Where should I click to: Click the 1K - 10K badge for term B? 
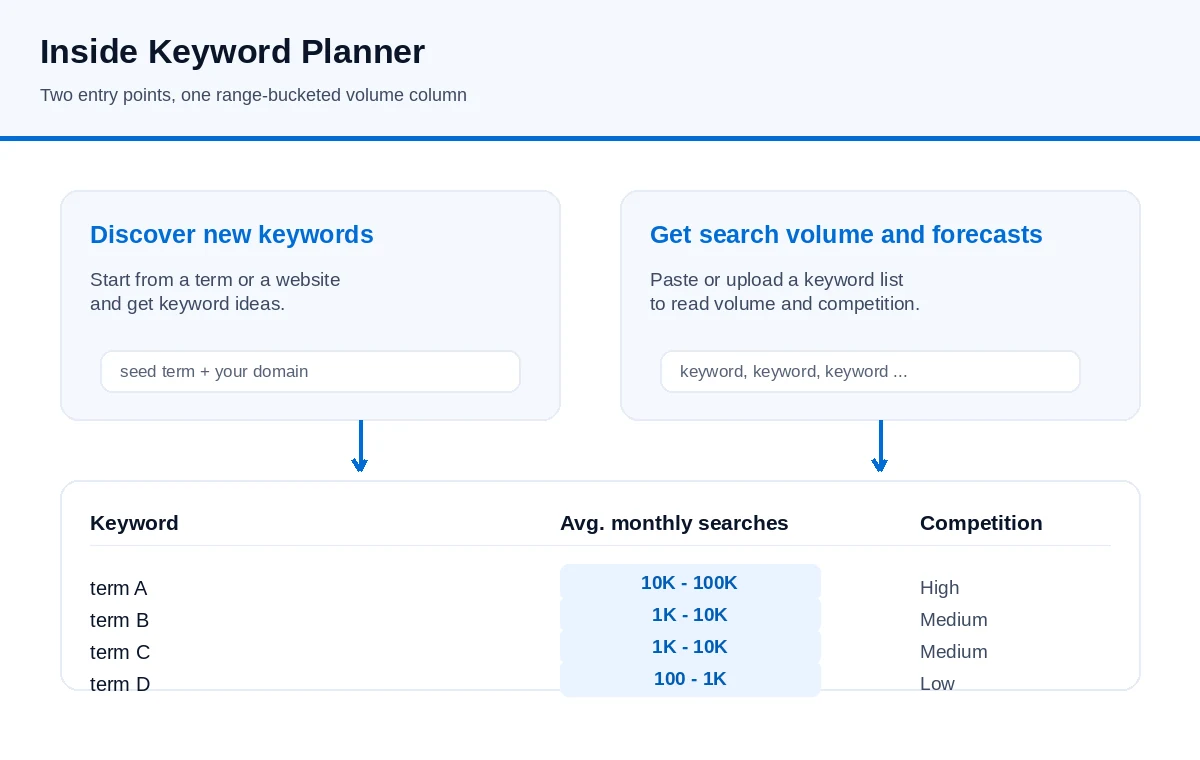(x=690, y=615)
